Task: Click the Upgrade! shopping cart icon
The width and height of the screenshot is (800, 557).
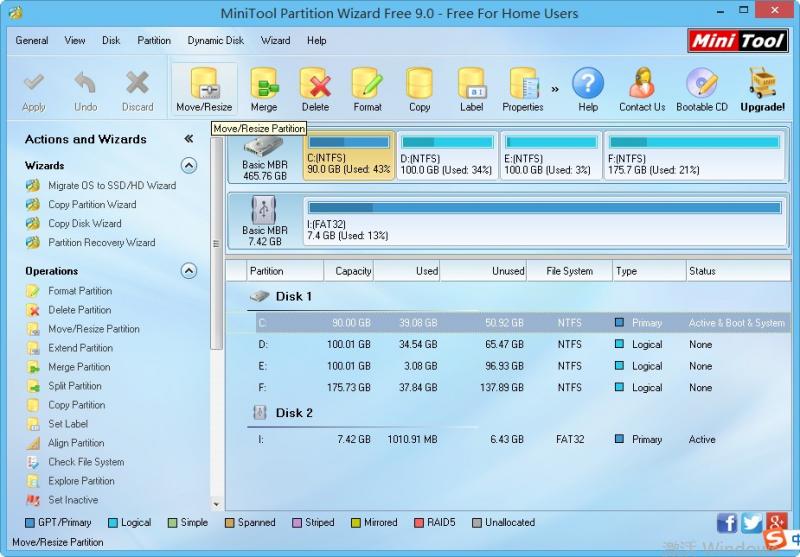Action: 763,90
